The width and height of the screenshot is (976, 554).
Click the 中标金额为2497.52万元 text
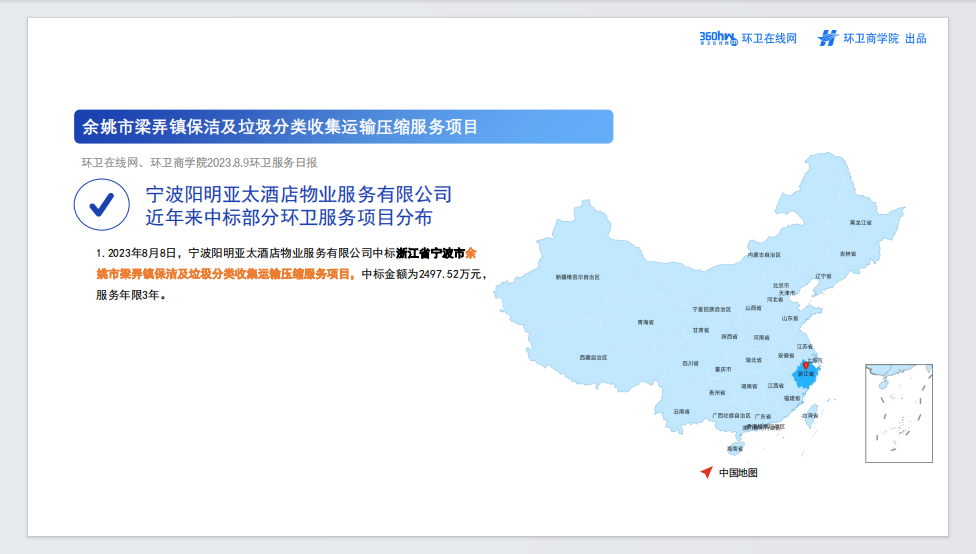coord(421,274)
